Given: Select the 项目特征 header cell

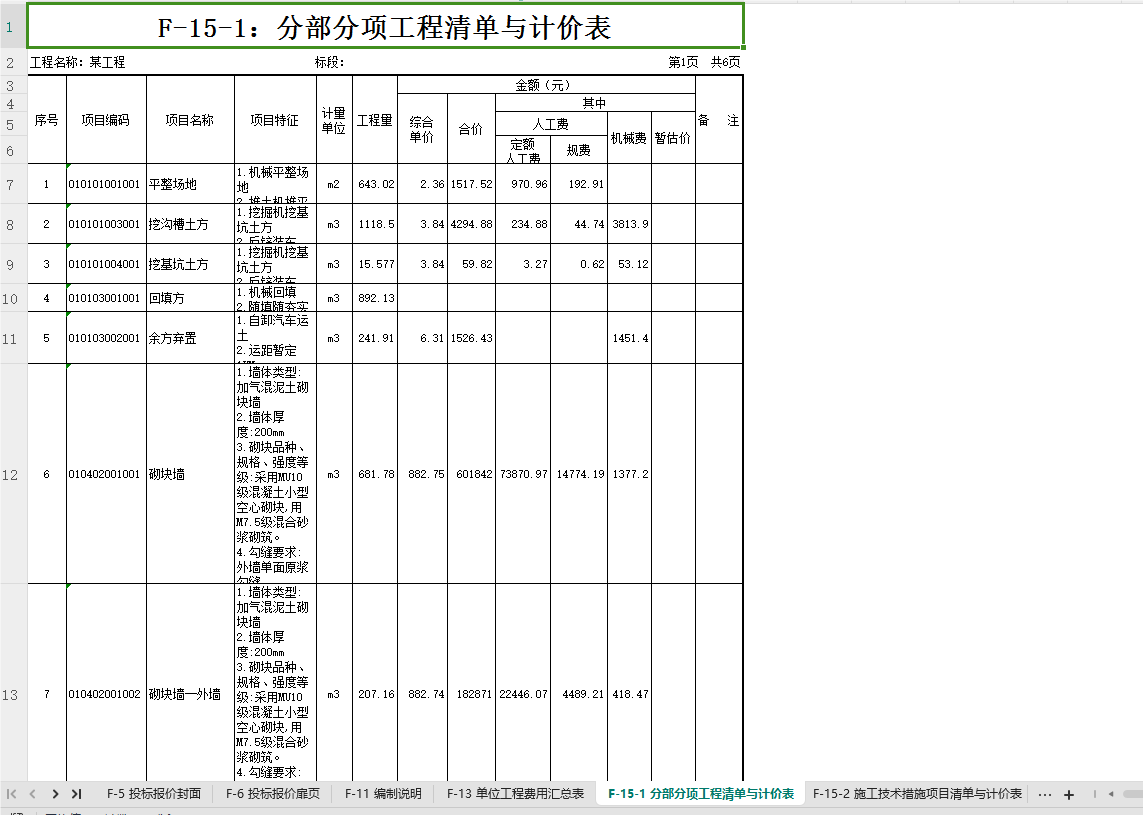Looking at the screenshot, I should pos(276,120).
